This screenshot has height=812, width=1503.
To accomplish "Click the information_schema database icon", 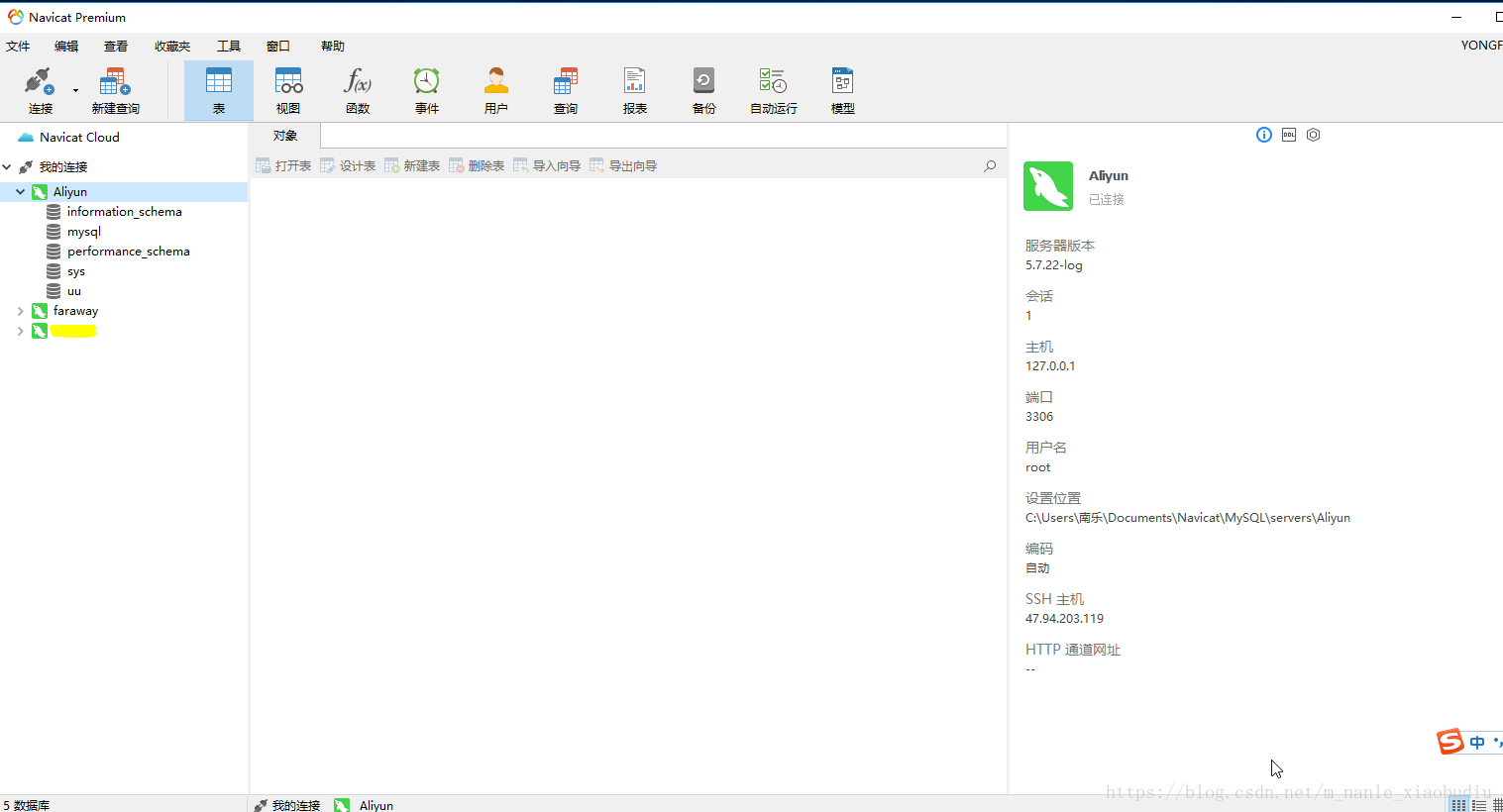I will click(x=54, y=212).
